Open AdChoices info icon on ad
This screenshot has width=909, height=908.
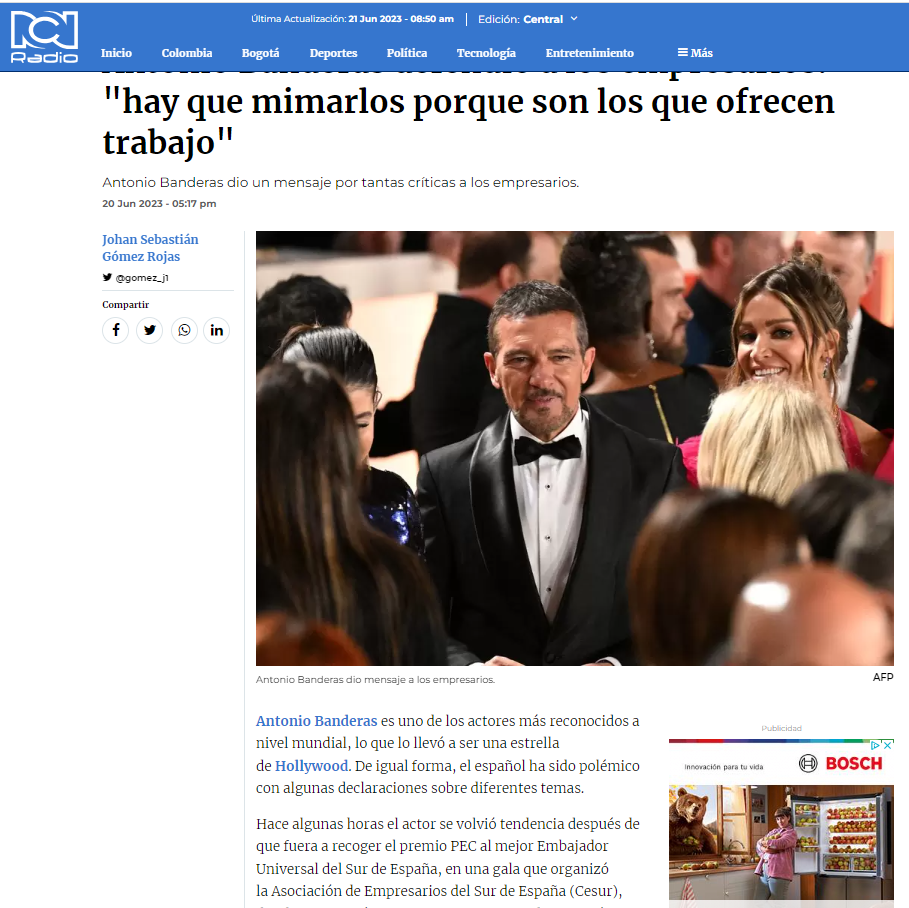877,746
